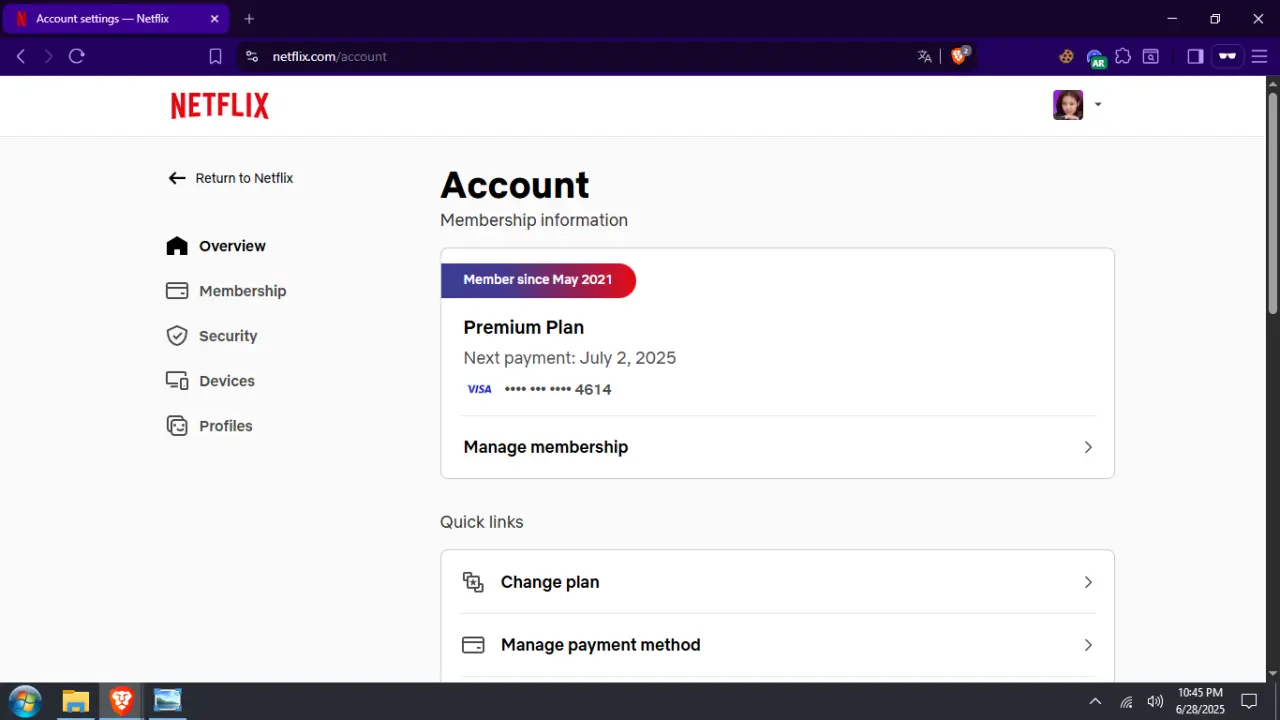Close the Account settings tab

pyautogui.click(x=215, y=19)
